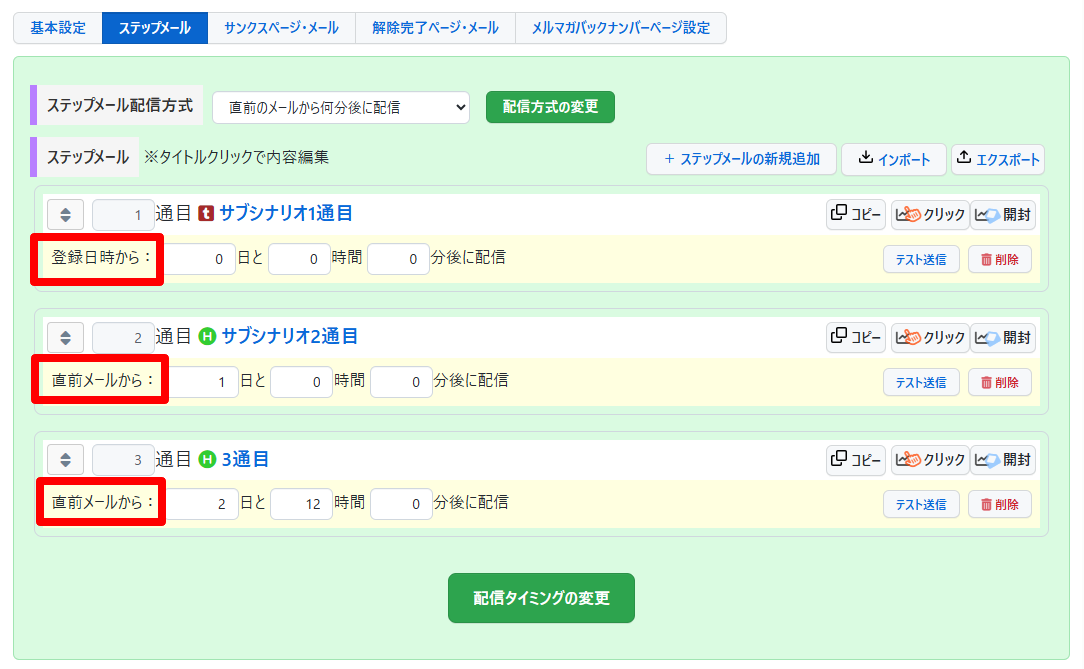Select the メルマガバックナンバーページ設定 tab
The width and height of the screenshot is (1084, 669).
(620, 28)
